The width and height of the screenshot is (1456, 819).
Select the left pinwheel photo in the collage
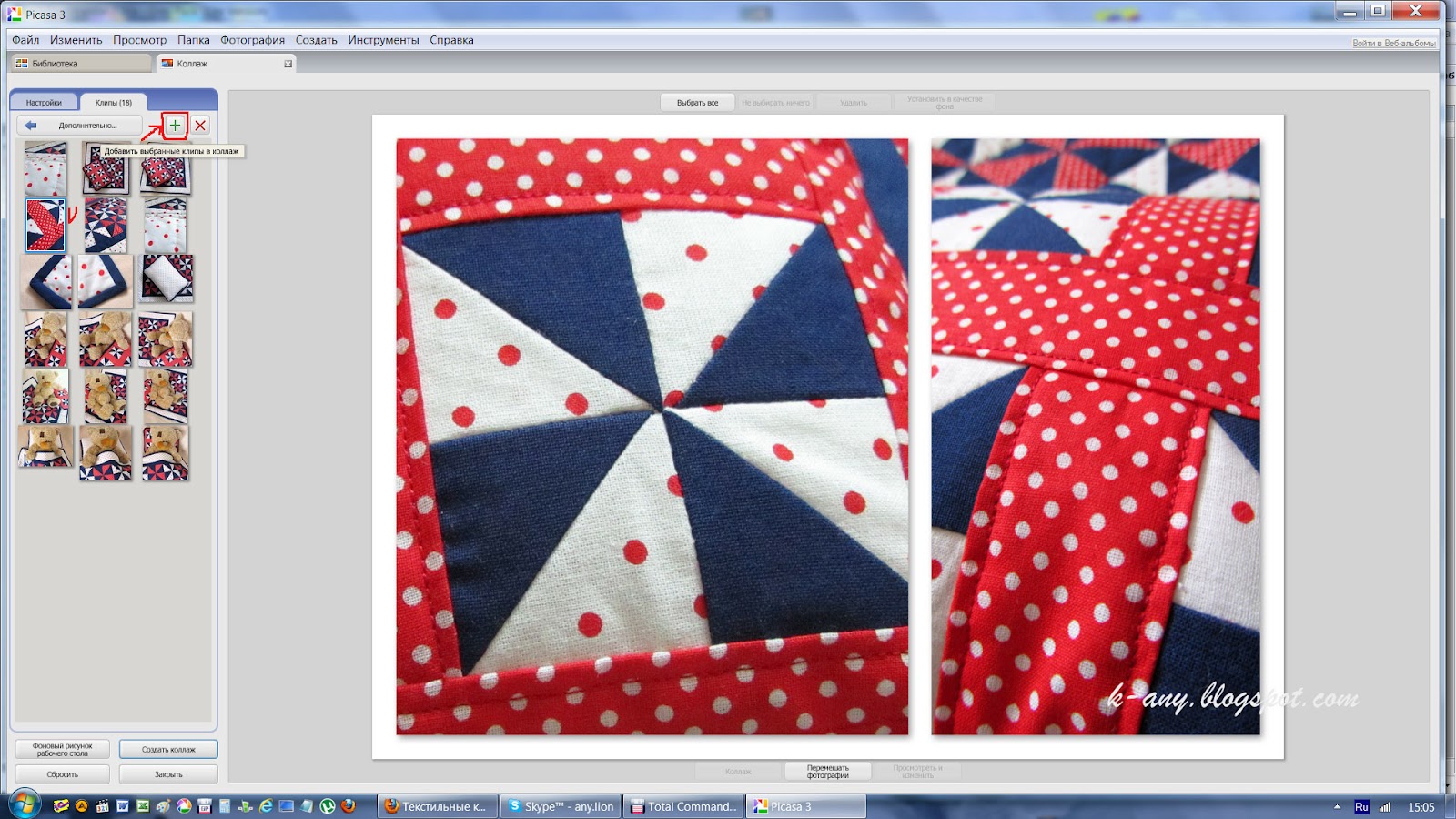(652, 437)
